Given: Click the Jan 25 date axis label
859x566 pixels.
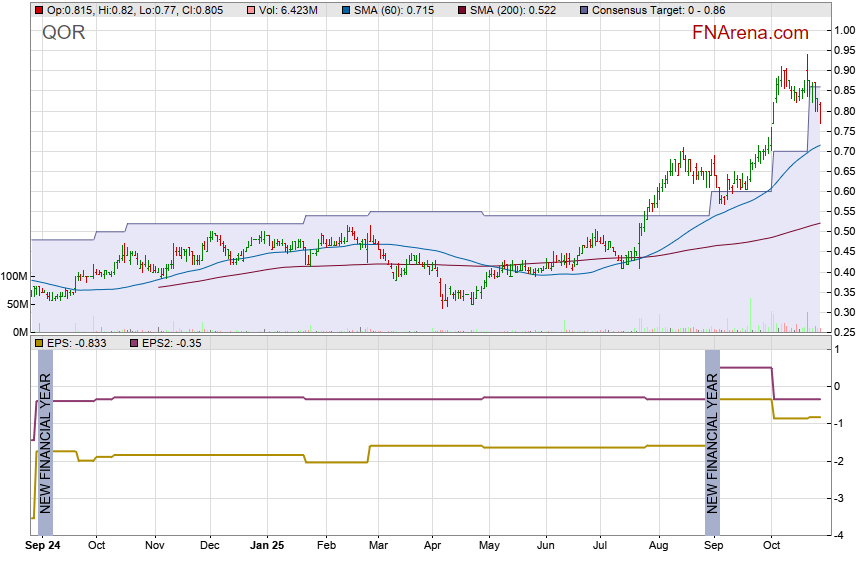Looking at the screenshot, I should (x=267, y=547).
